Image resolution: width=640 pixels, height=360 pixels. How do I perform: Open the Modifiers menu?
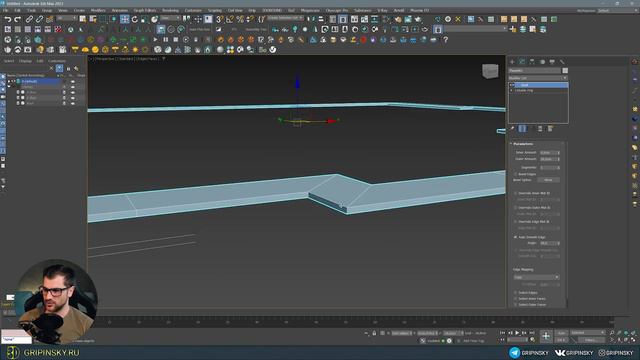point(98,10)
